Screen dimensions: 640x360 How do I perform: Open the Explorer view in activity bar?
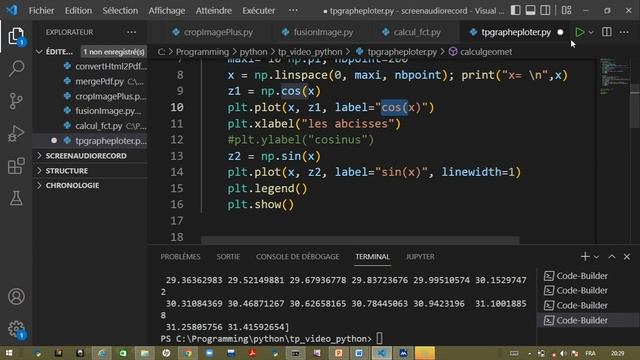16,36
